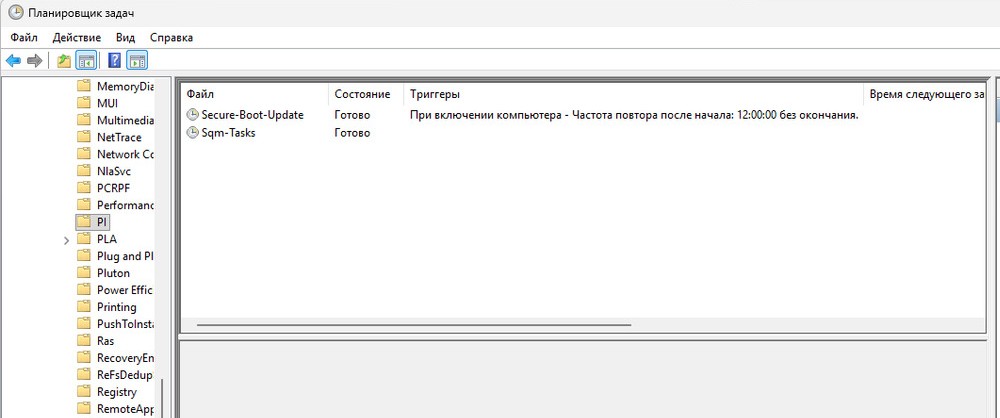Click Готово status of Secure-Boot-Update

click(352, 116)
